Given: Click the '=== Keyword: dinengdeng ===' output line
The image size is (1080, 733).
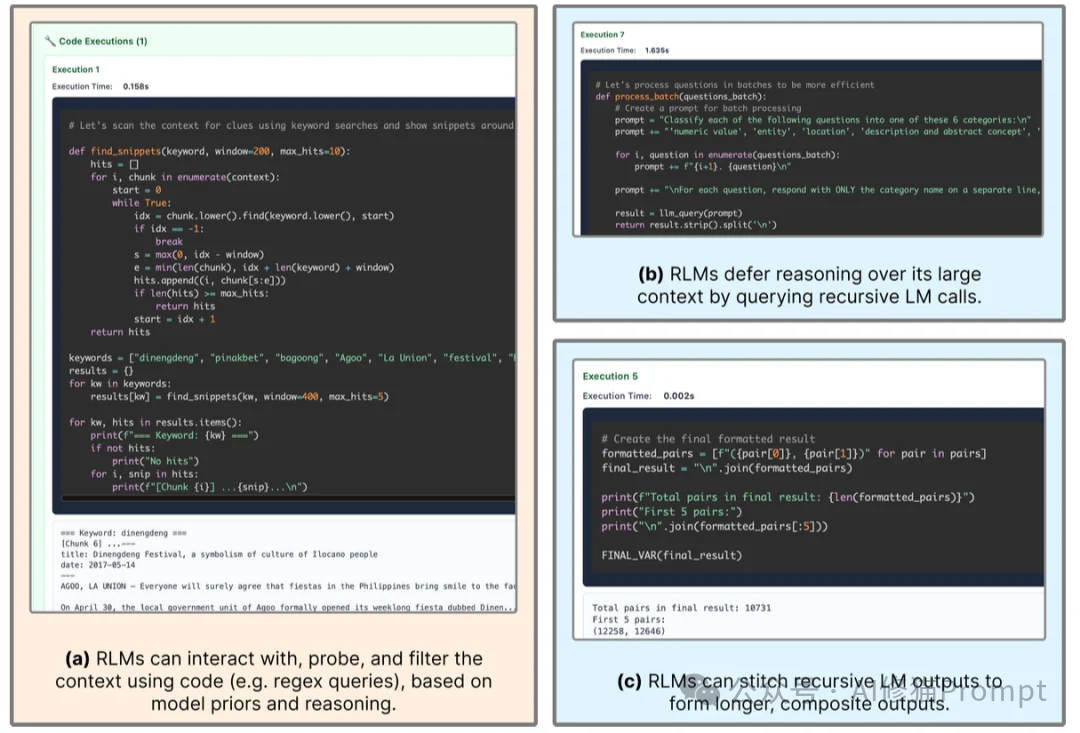Looking at the screenshot, I should (124, 535).
